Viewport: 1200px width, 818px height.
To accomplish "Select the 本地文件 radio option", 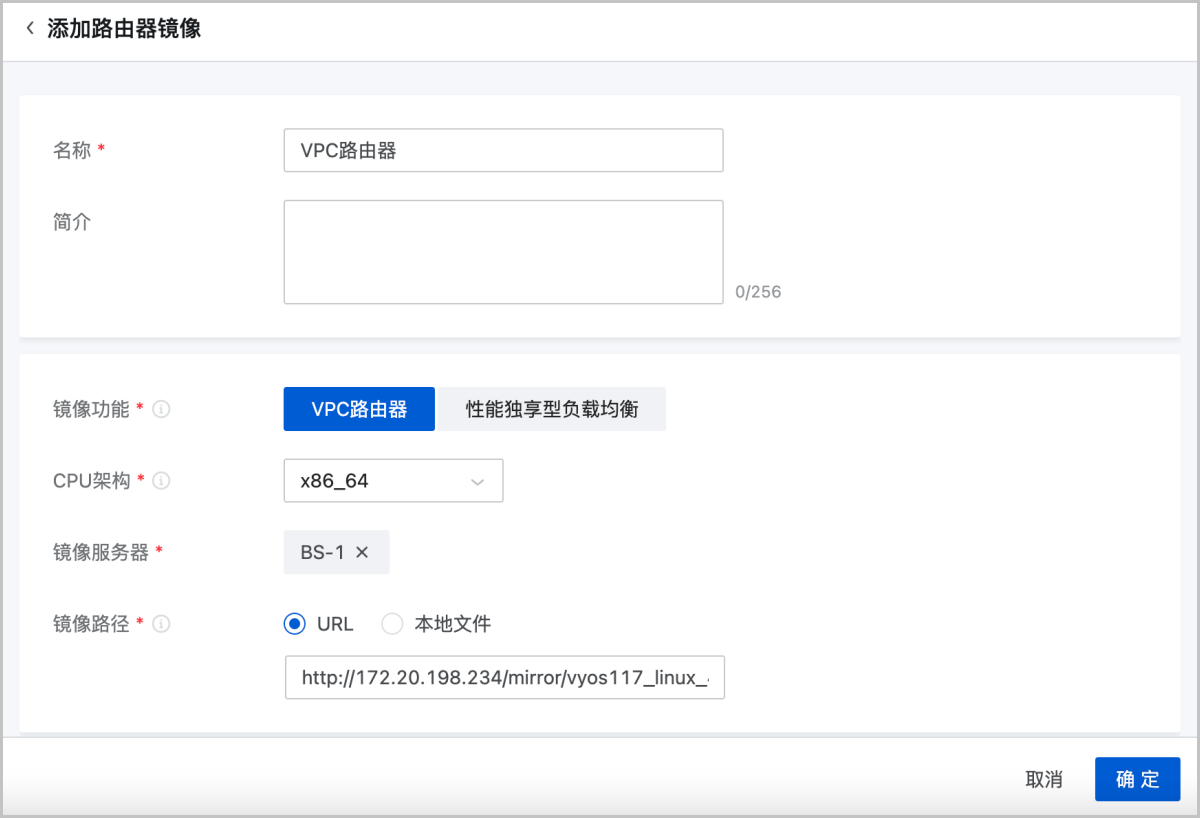I will [x=391, y=624].
